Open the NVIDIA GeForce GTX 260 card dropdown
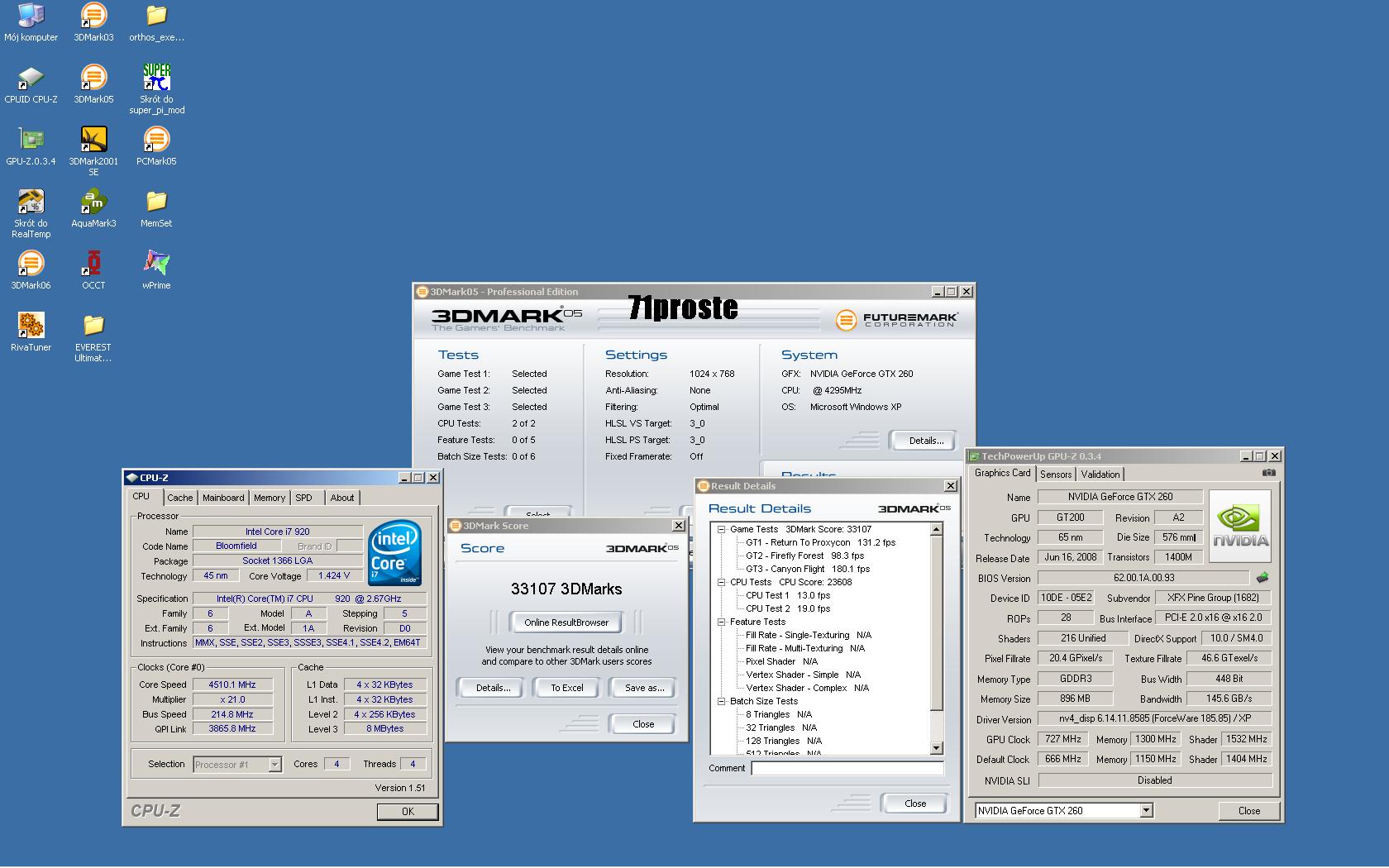The height and width of the screenshot is (868, 1389). [x=1146, y=811]
